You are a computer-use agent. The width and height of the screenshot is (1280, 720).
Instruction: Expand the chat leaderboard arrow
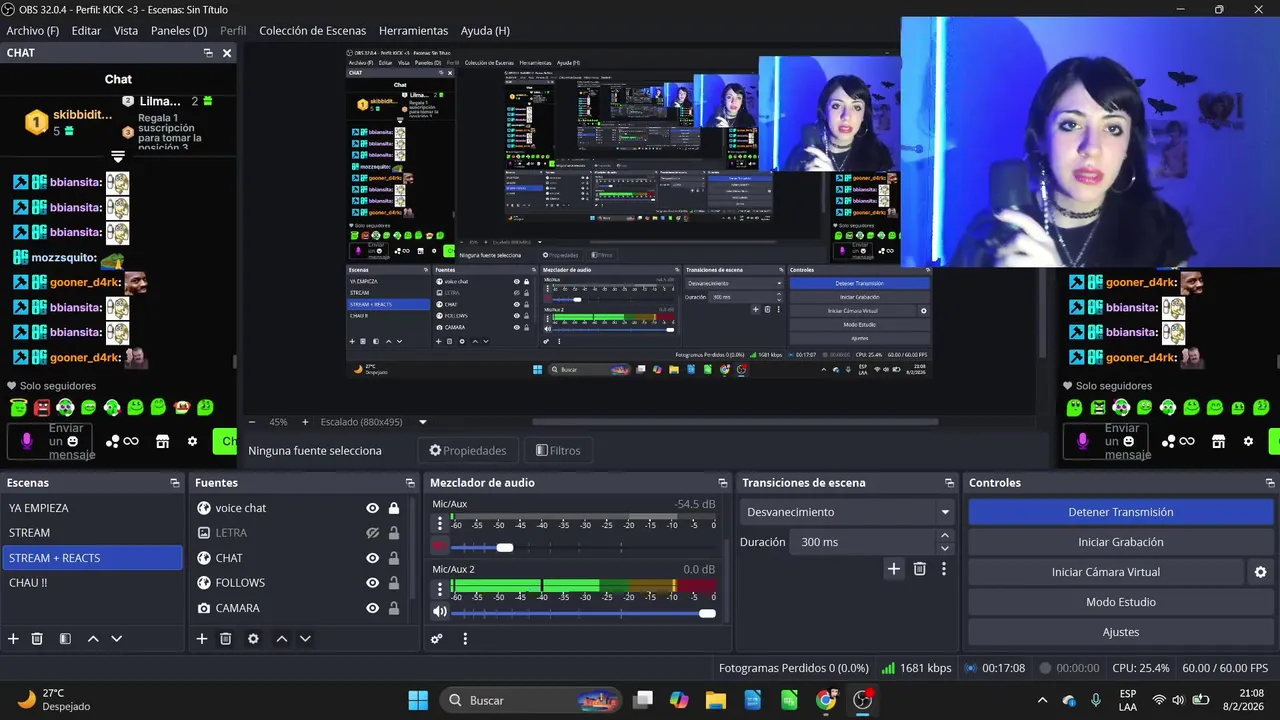tap(118, 157)
